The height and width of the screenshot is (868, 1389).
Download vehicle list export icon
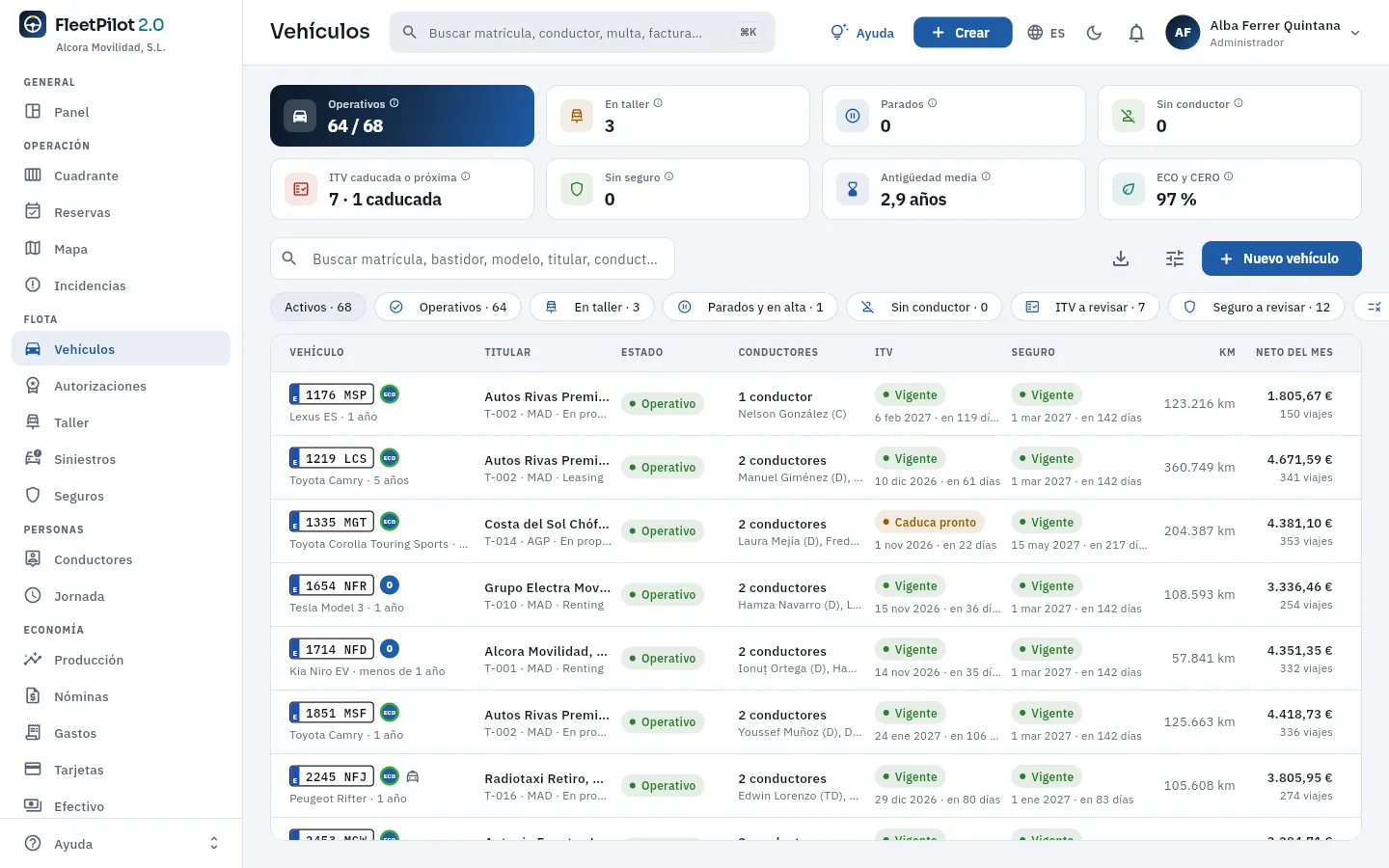(x=1121, y=258)
